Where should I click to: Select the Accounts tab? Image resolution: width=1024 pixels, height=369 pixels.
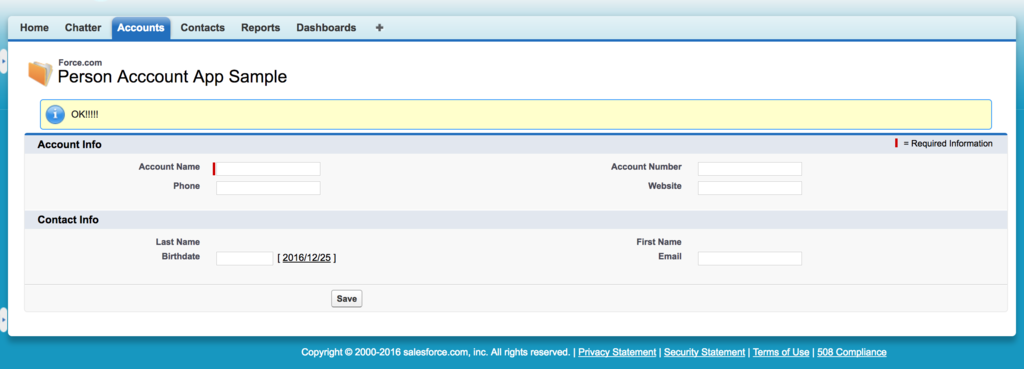pyautogui.click(x=141, y=28)
